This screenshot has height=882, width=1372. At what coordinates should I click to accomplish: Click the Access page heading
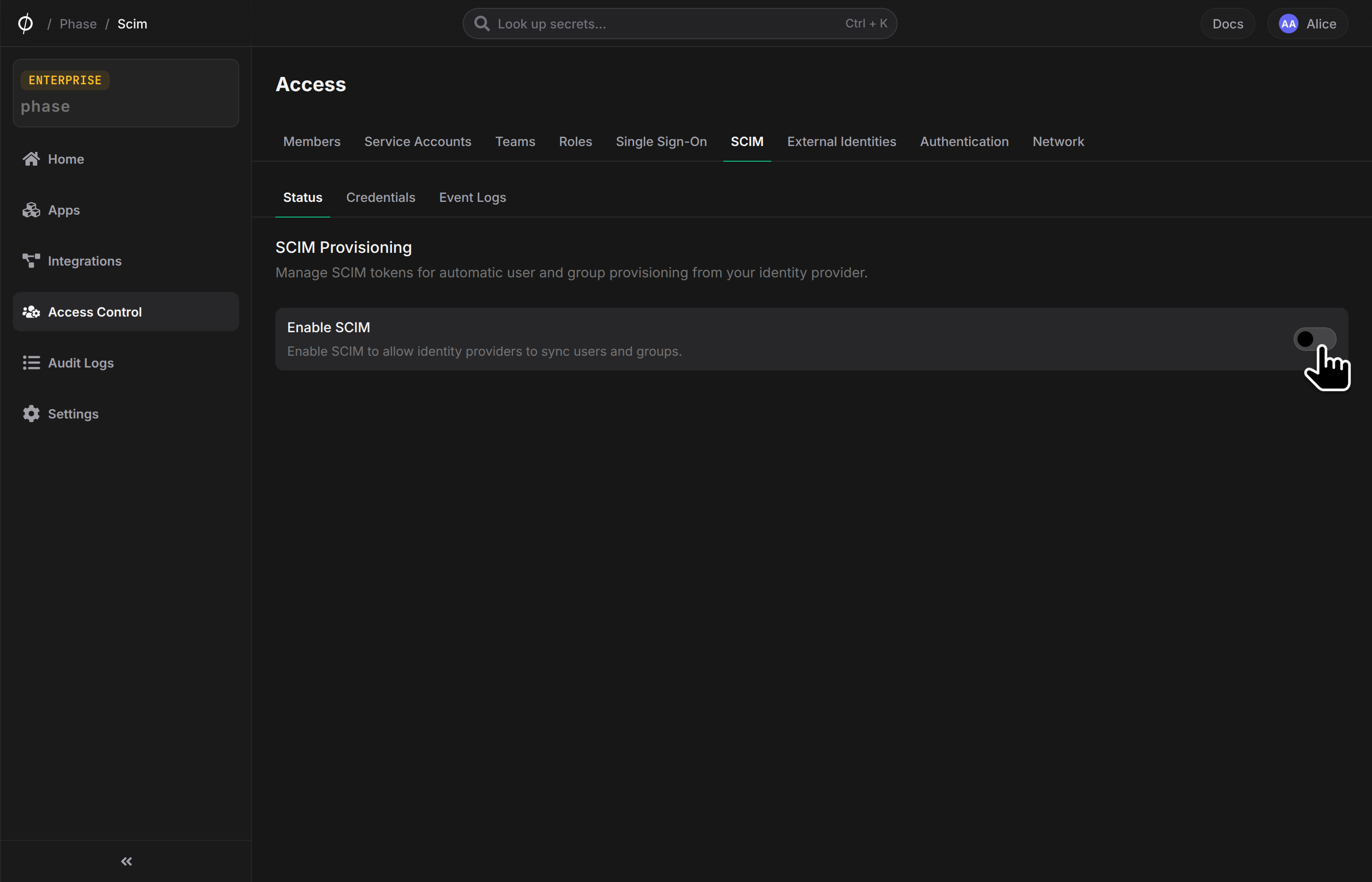pos(310,84)
